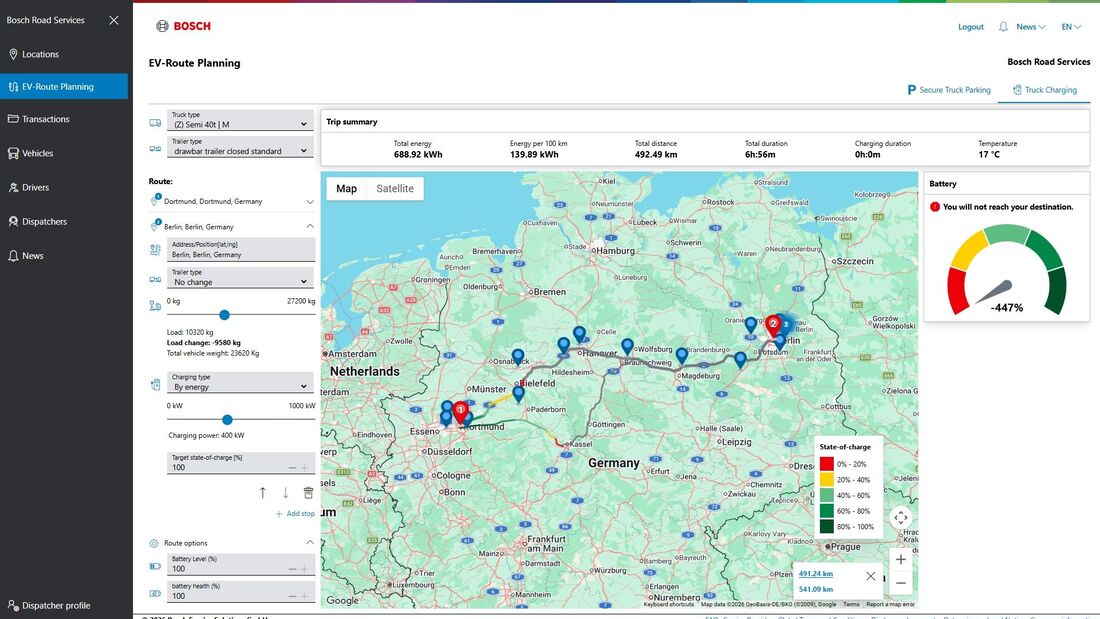The height and width of the screenshot is (619, 1100).
Task: Move stop down with arrow icon
Action: (286, 493)
